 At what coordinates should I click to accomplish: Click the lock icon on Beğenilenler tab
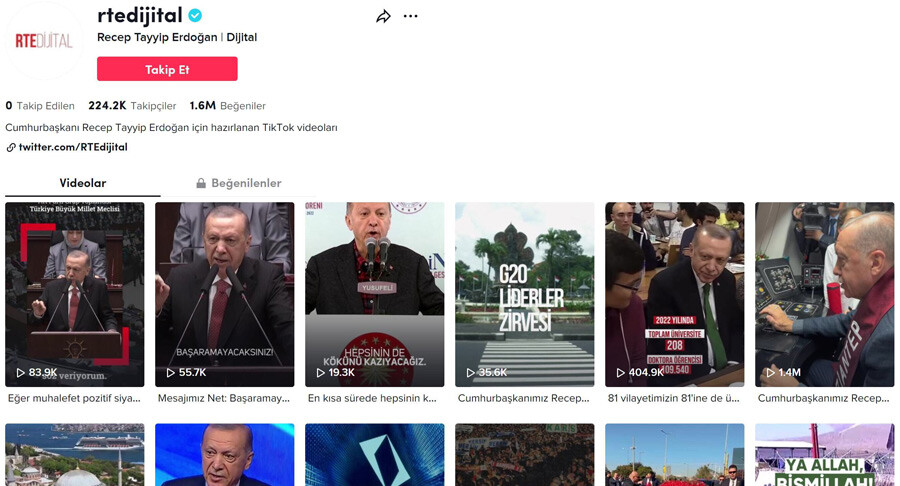(201, 184)
